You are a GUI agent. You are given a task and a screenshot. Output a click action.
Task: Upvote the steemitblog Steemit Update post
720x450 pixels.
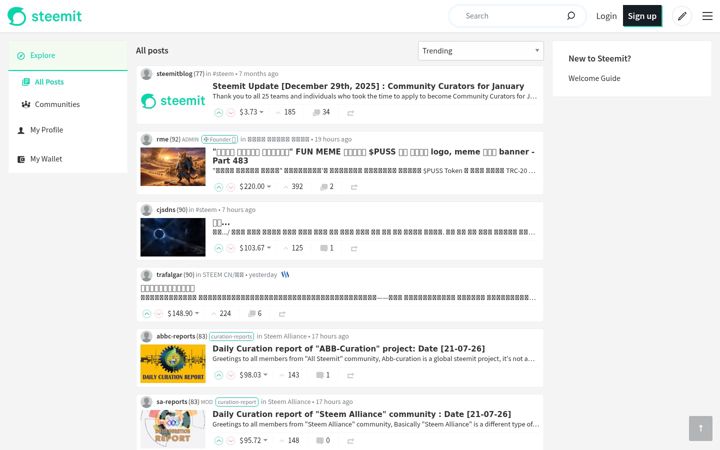(x=219, y=112)
